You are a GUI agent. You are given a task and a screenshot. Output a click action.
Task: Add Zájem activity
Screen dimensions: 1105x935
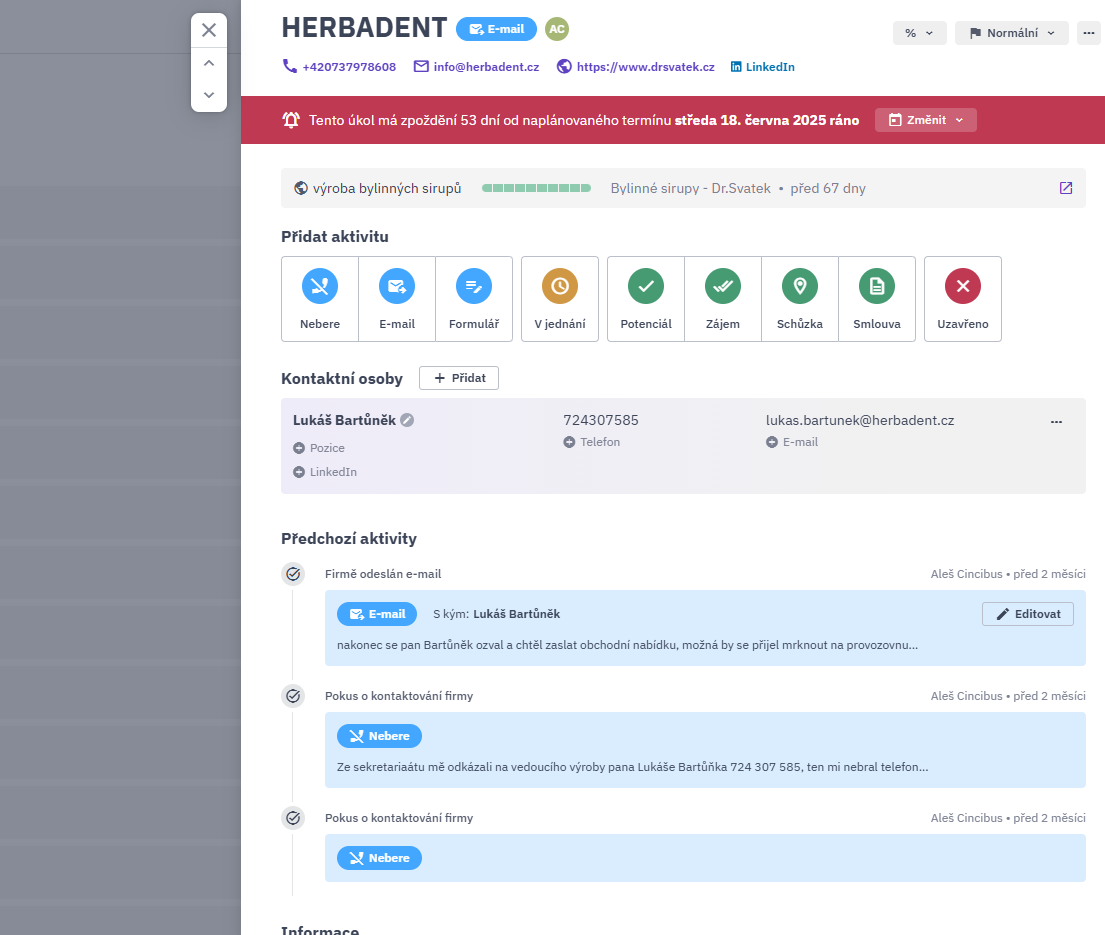tap(723, 299)
